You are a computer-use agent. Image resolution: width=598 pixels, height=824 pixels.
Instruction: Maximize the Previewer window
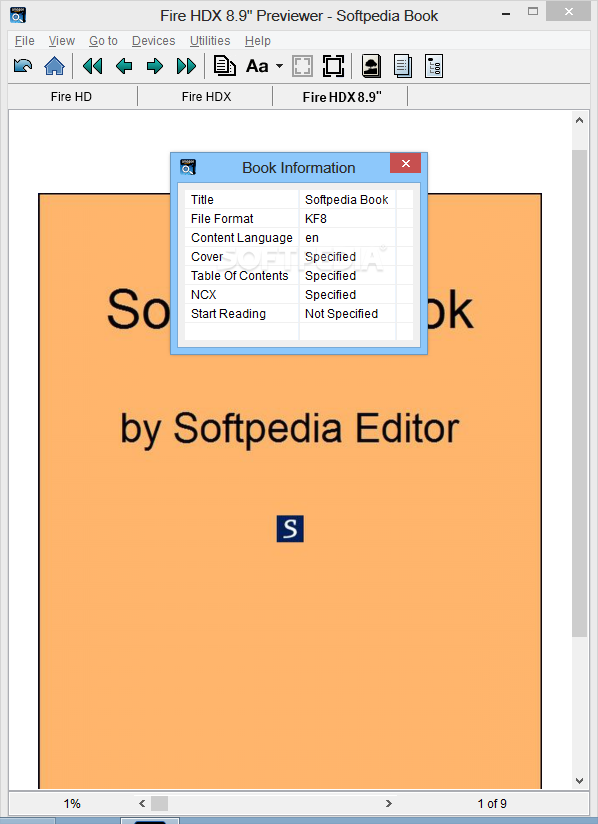(533, 12)
